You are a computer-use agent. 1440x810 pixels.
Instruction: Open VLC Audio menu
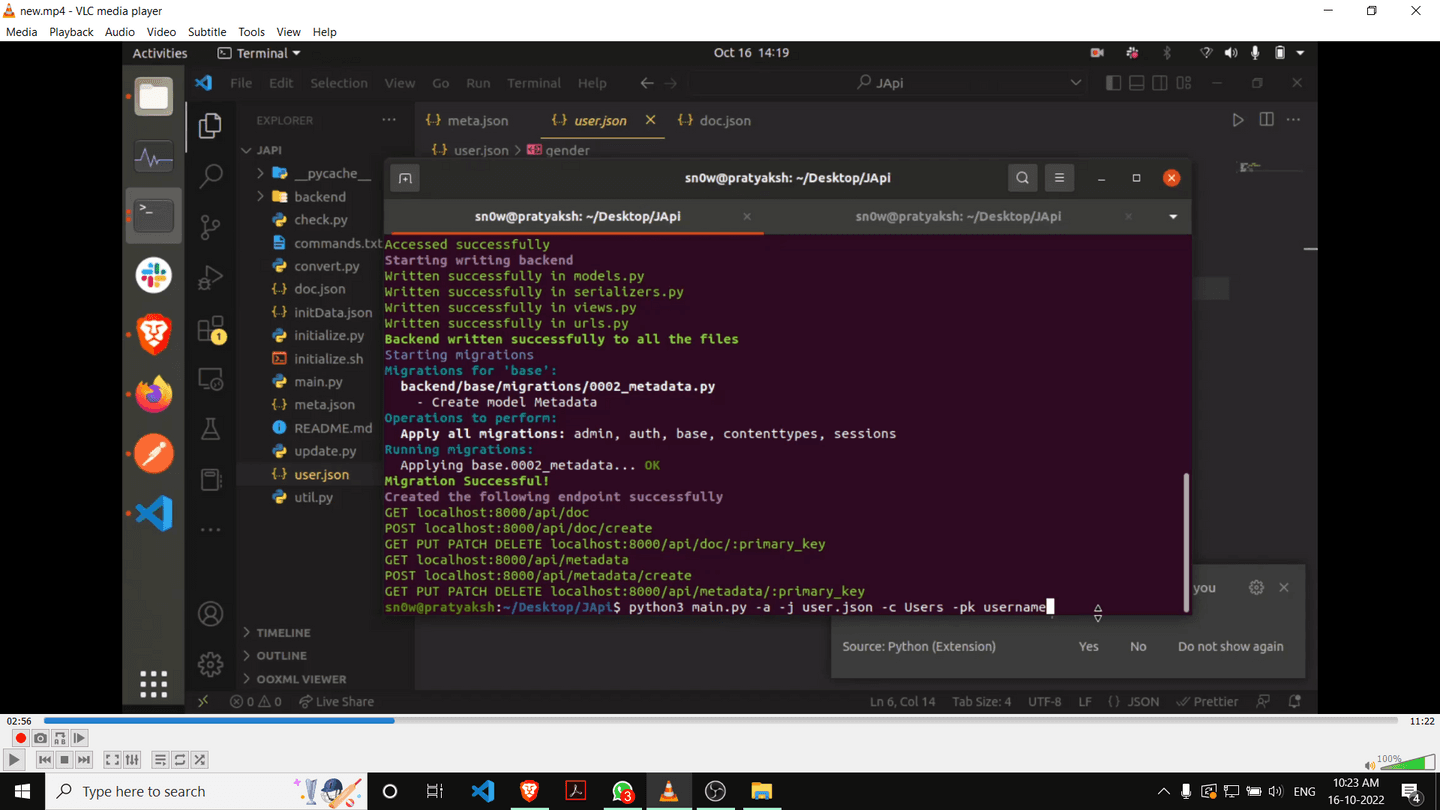[120, 32]
